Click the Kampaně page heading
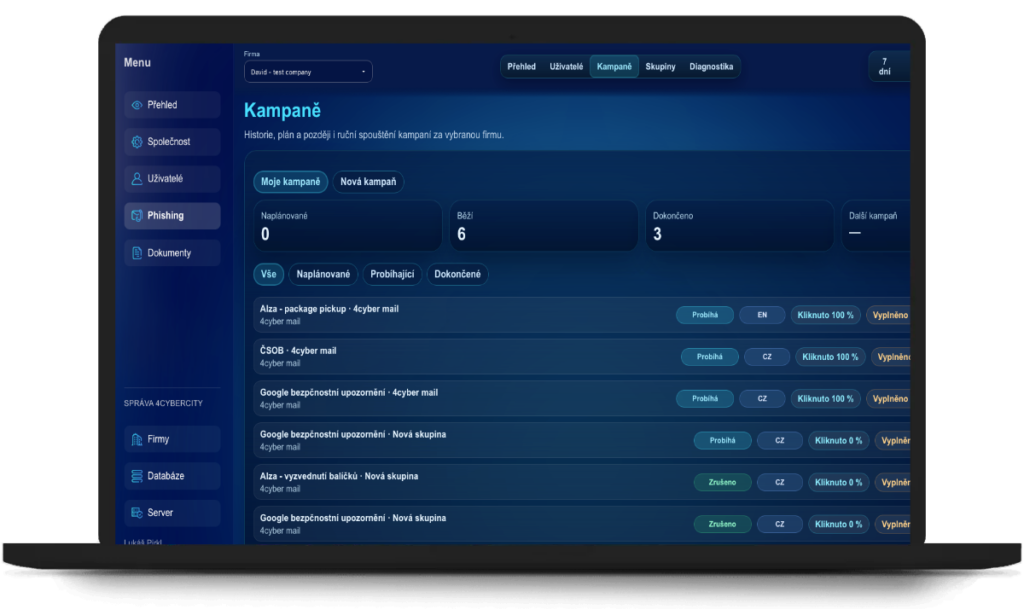Image resolution: width=1024 pixels, height=609 pixels. (282, 110)
